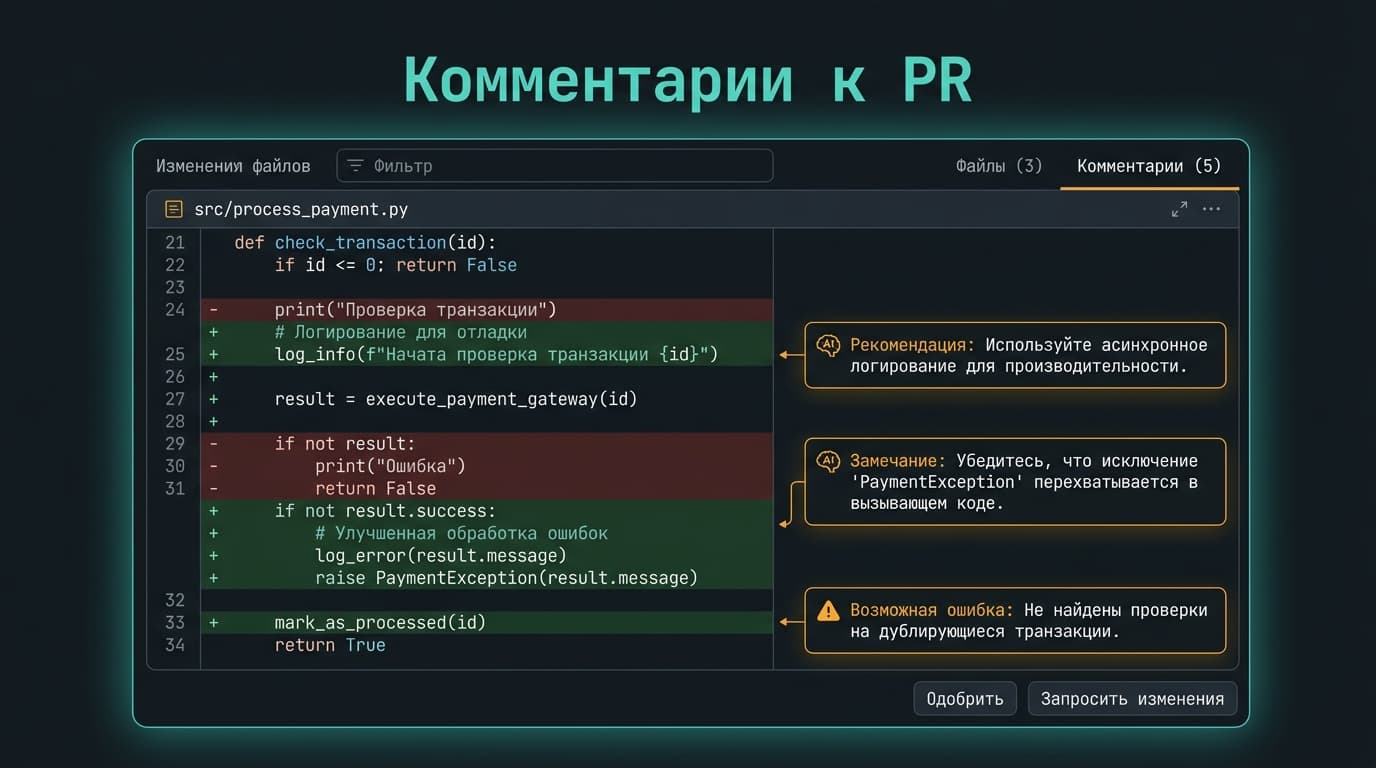Switch to the Комментарии (5) tab
The image size is (1376, 768).
pos(1149,166)
